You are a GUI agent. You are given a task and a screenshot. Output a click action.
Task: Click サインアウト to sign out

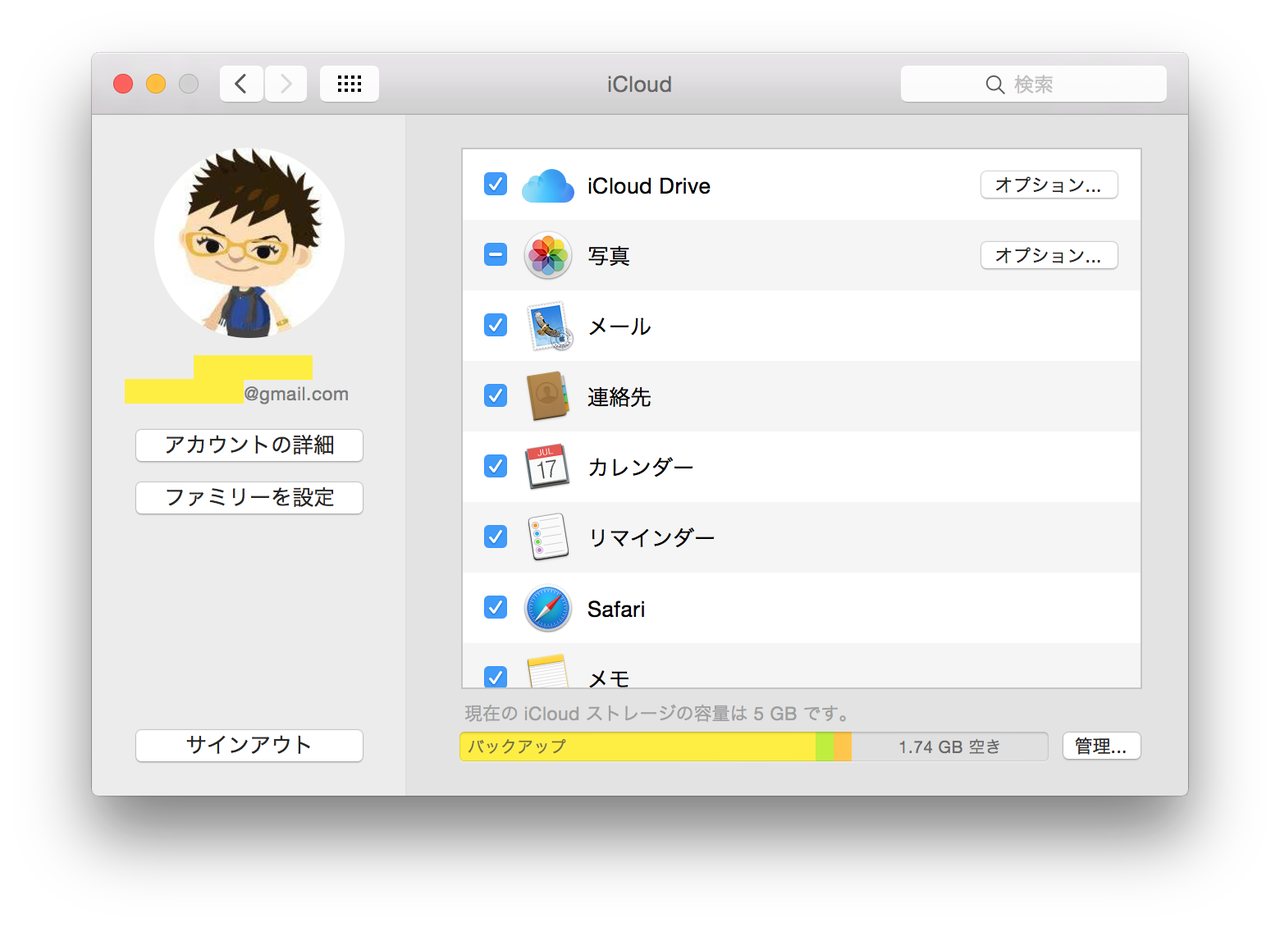[249, 745]
